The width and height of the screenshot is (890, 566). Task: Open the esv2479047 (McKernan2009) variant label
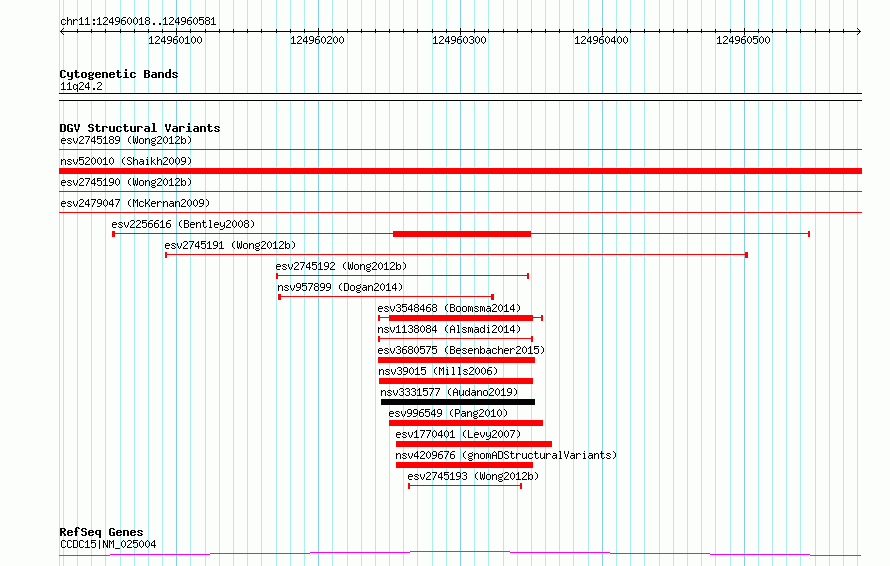135,203
